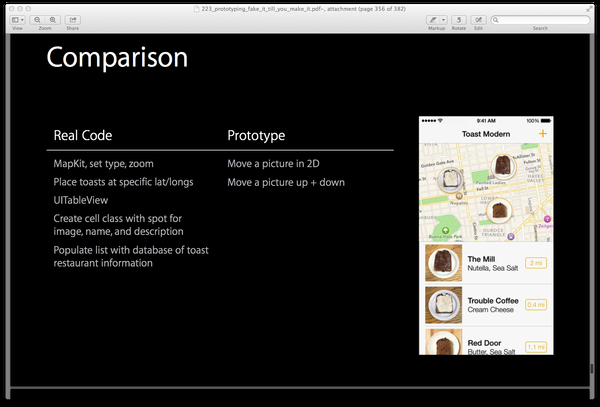Click the Prototype column header
The height and width of the screenshot is (407, 600).
(x=256, y=135)
